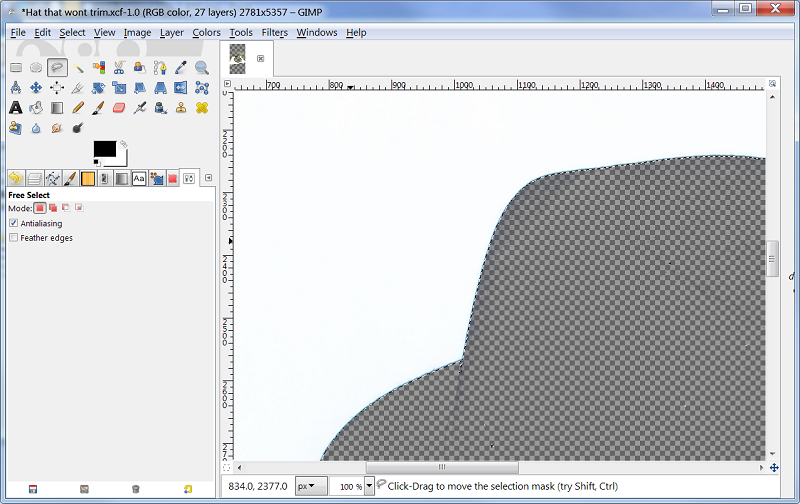Switch to the Fonts Aa dock tab
800x504 pixels.
pos(139,178)
